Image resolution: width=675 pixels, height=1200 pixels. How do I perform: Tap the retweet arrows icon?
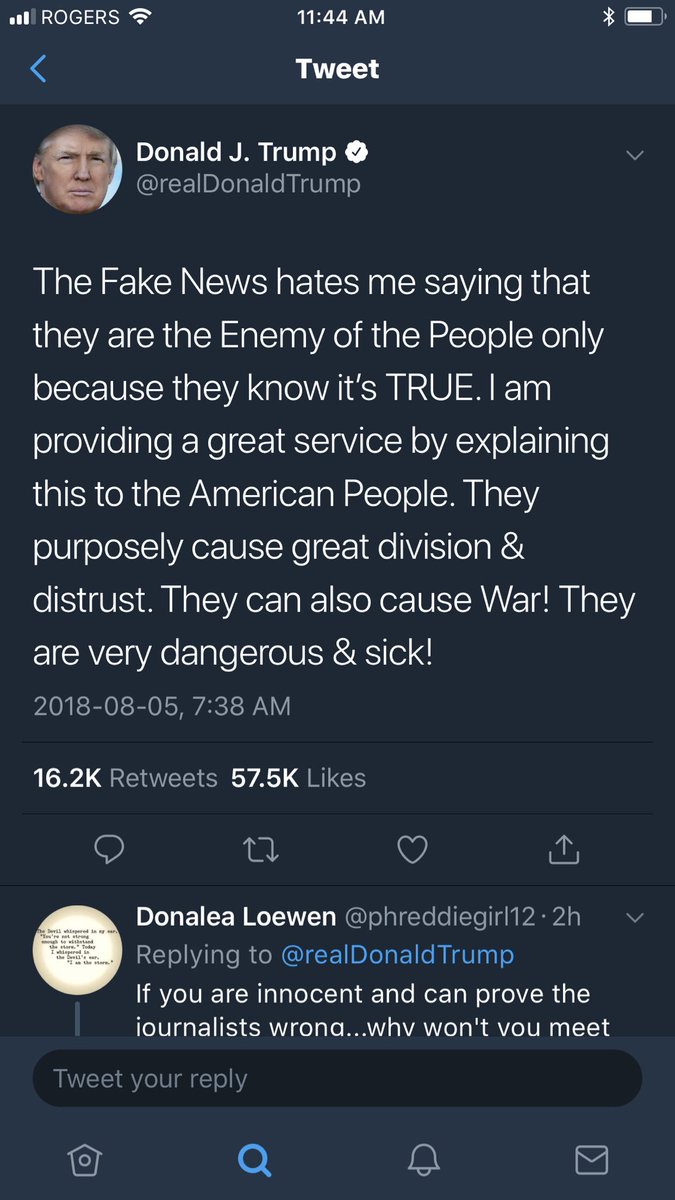coord(261,850)
